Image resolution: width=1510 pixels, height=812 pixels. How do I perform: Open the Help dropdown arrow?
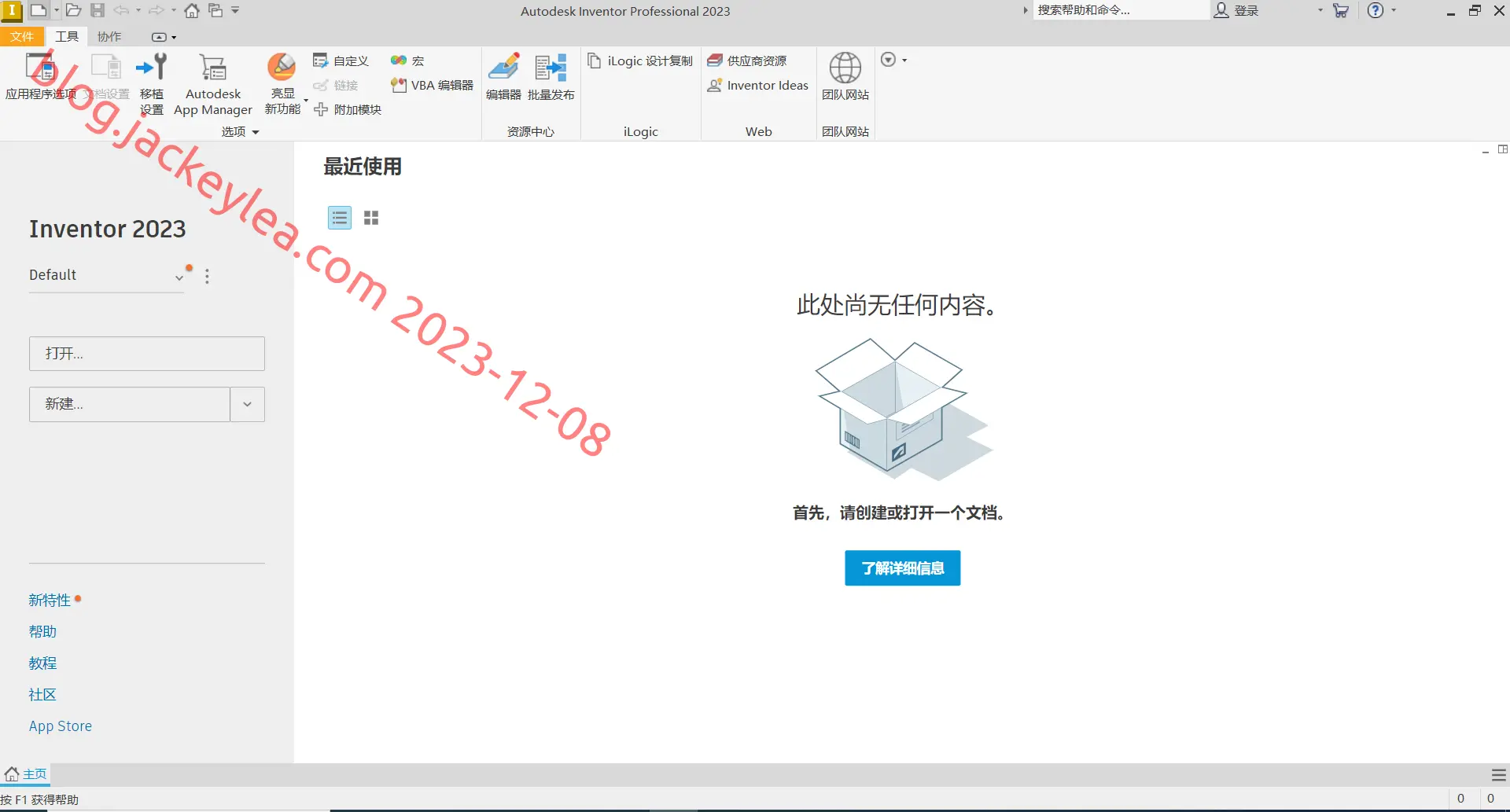coord(1394,10)
